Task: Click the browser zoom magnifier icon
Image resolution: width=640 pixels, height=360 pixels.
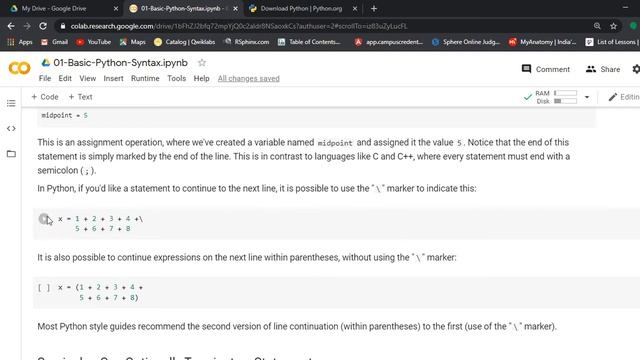Action: coord(597,26)
